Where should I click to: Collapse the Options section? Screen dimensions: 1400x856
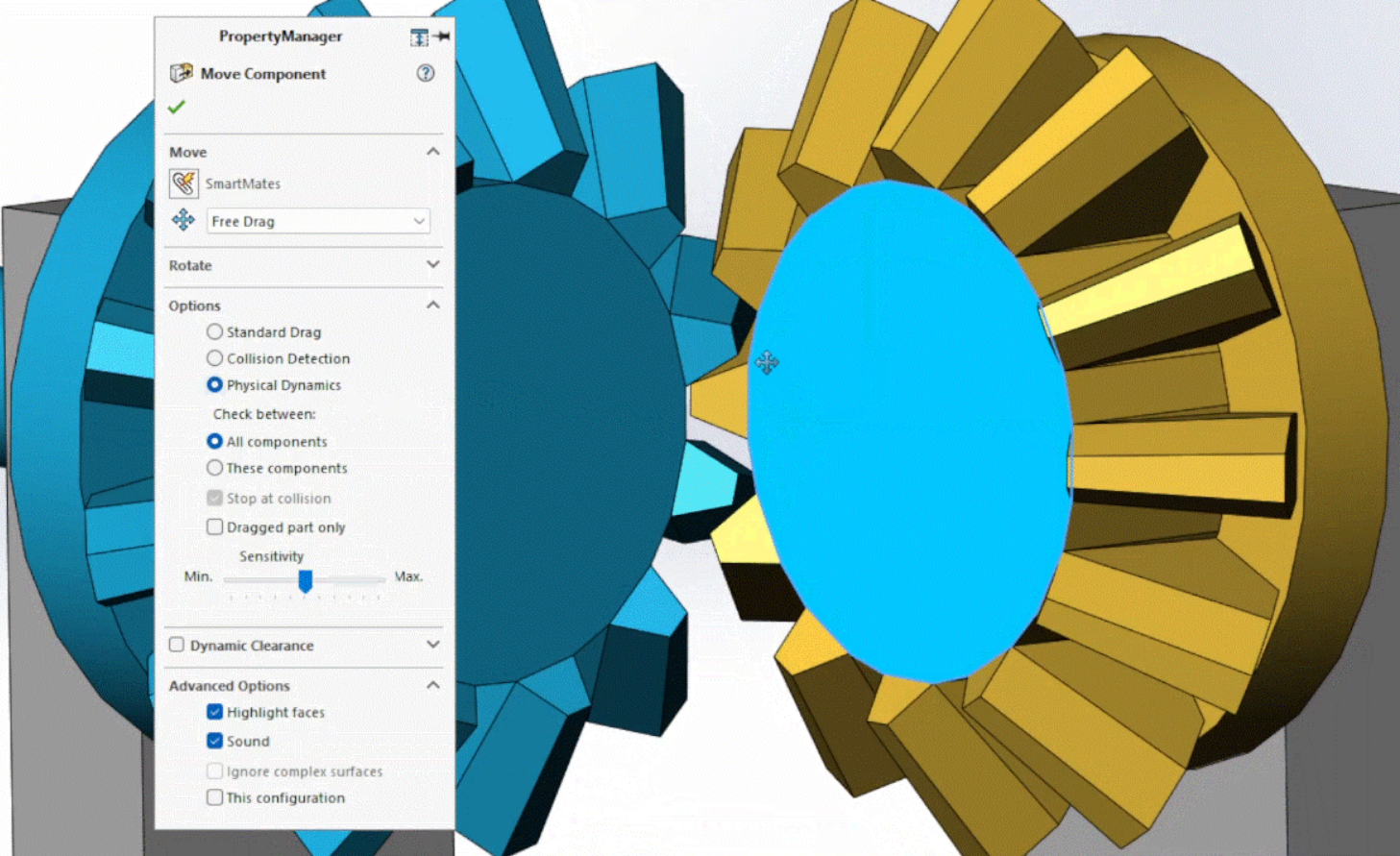point(433,305)
